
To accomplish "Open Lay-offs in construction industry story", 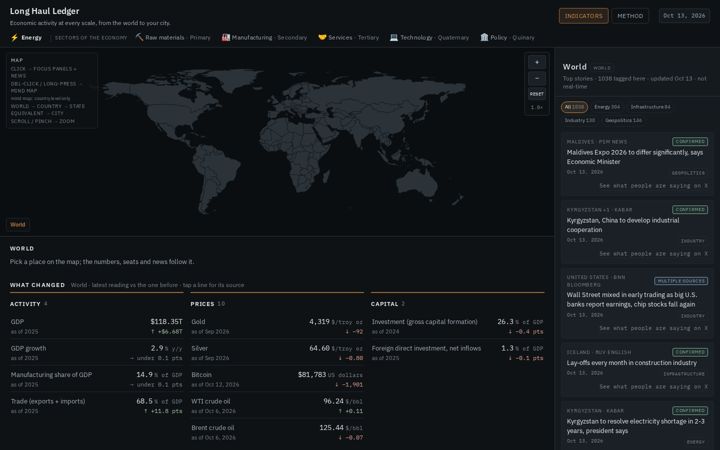I will (631, 363).
